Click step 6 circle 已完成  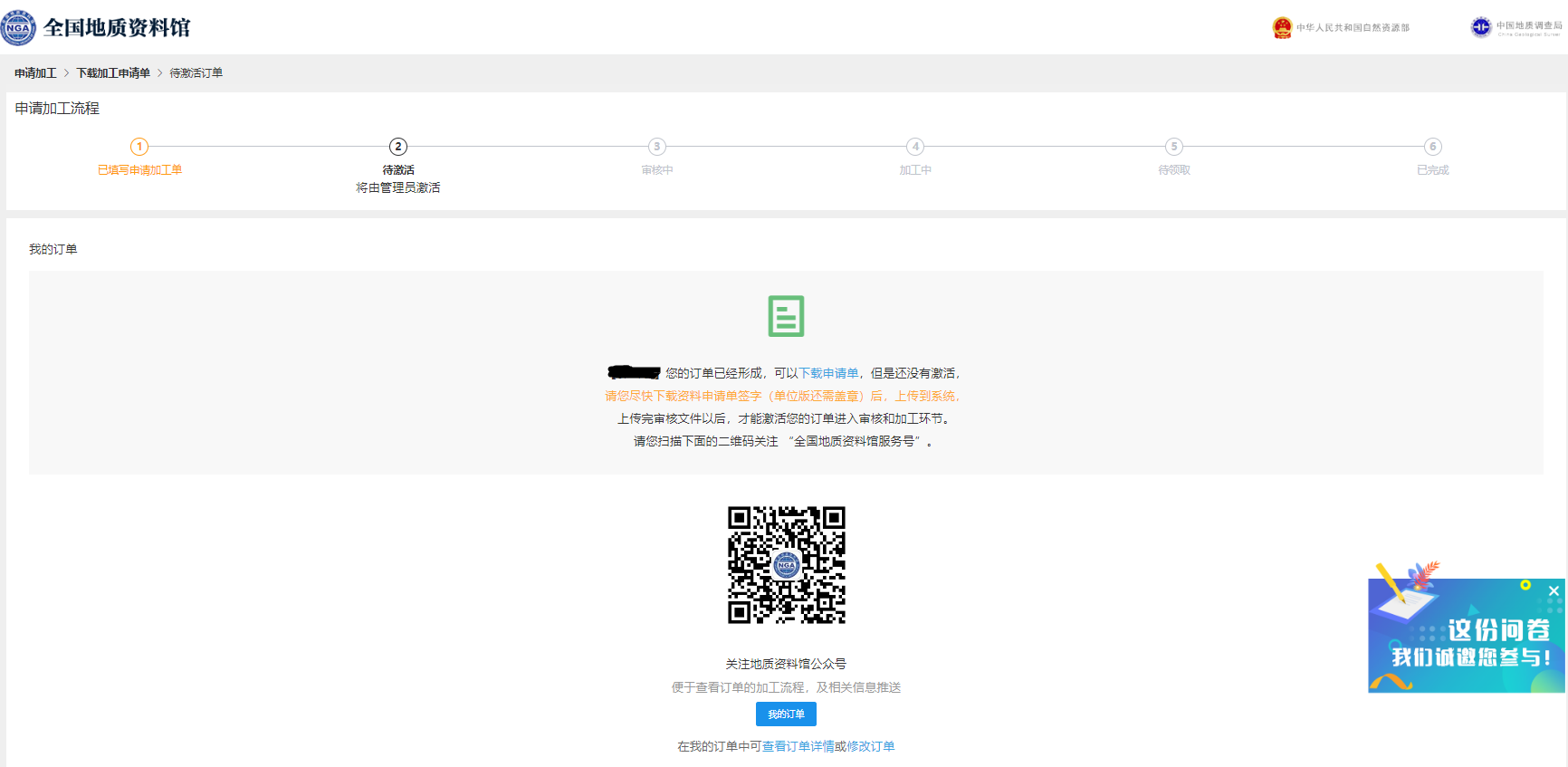tap(1432, 147)
